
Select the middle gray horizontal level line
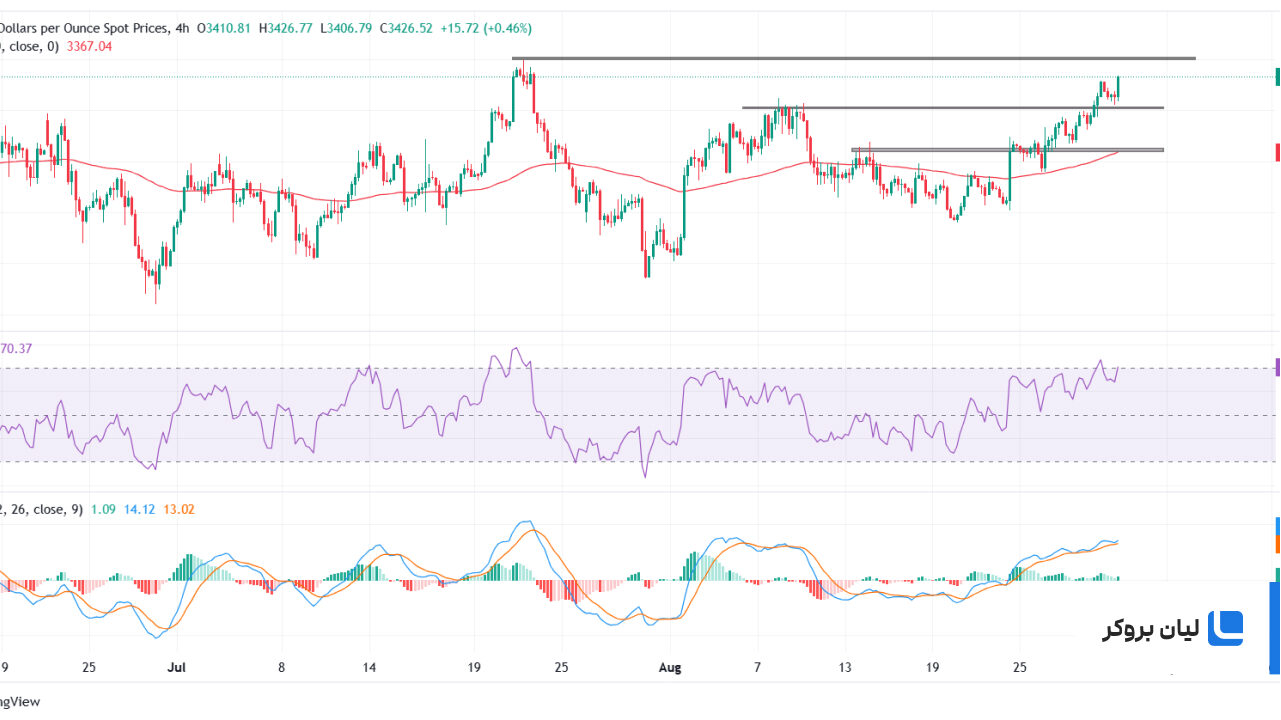coord(952,107)
